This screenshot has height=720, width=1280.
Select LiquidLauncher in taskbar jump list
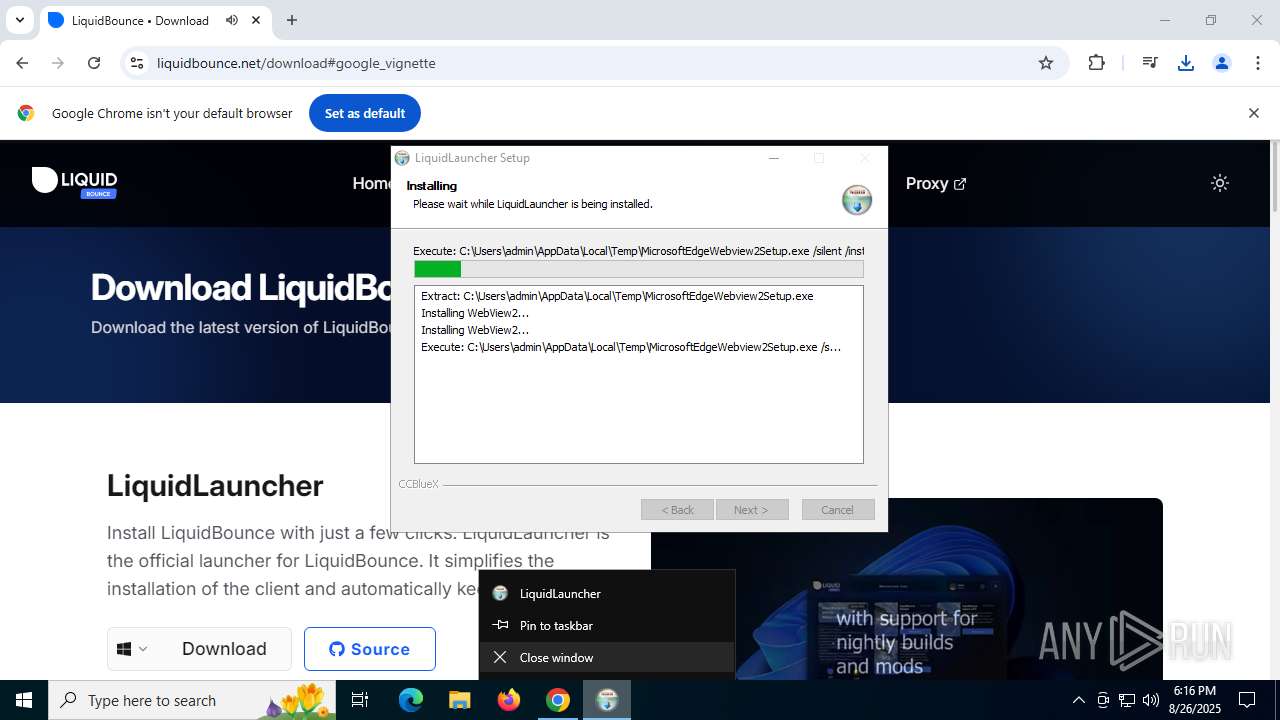pyautogui.click(x=607, y=593)
